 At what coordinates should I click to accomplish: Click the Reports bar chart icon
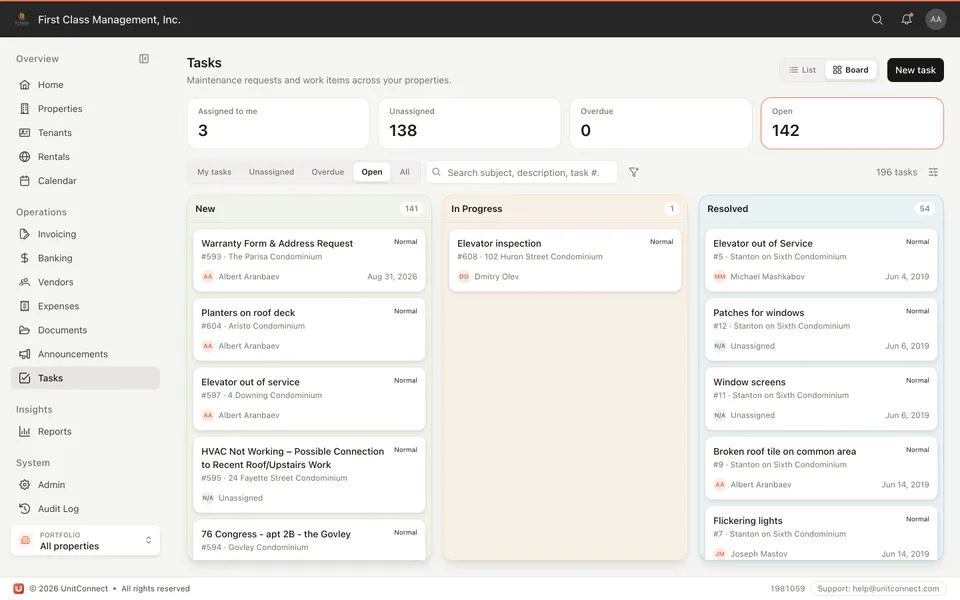24,432
